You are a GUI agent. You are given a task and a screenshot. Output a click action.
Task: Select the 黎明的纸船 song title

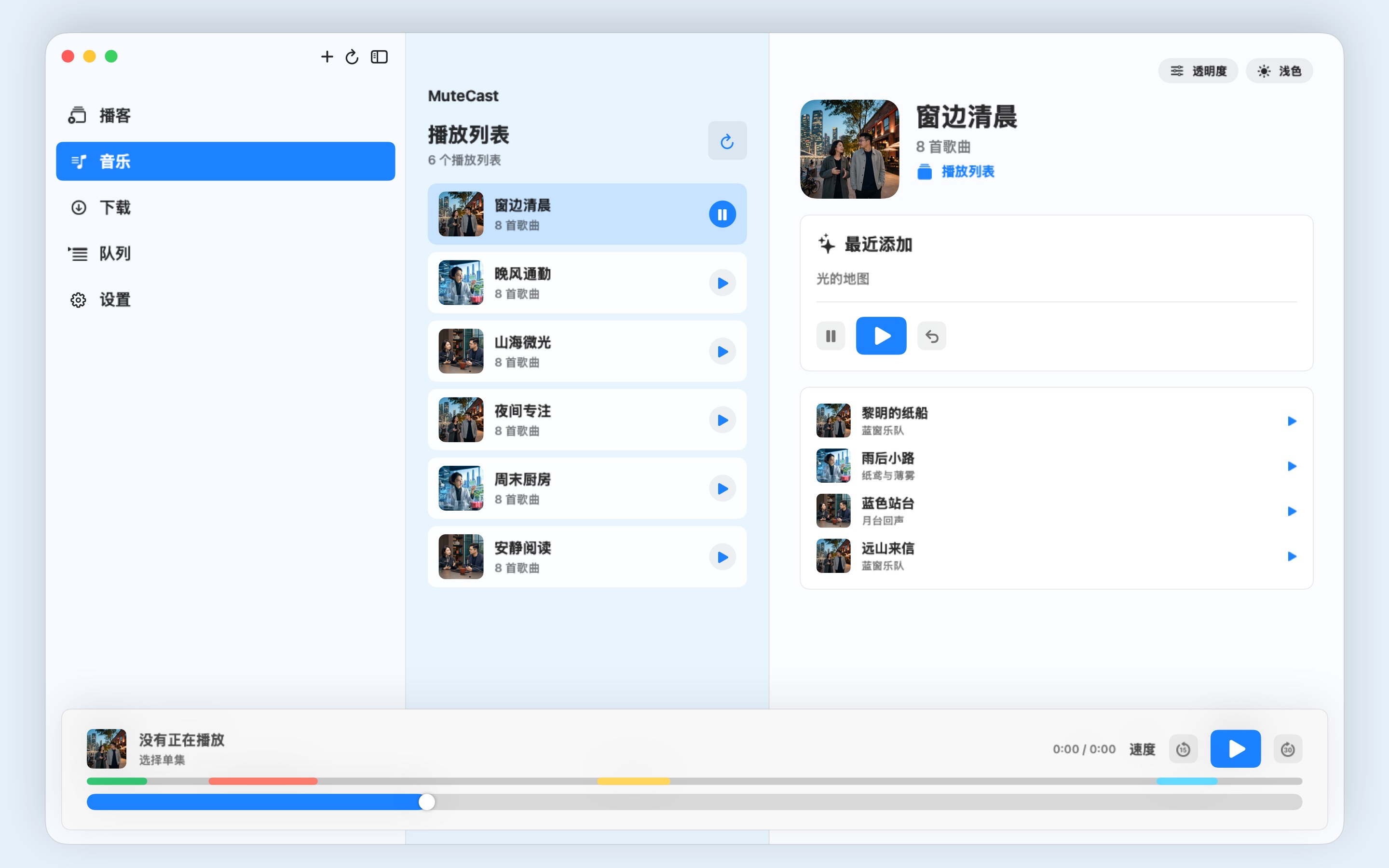tap(894, 413)
